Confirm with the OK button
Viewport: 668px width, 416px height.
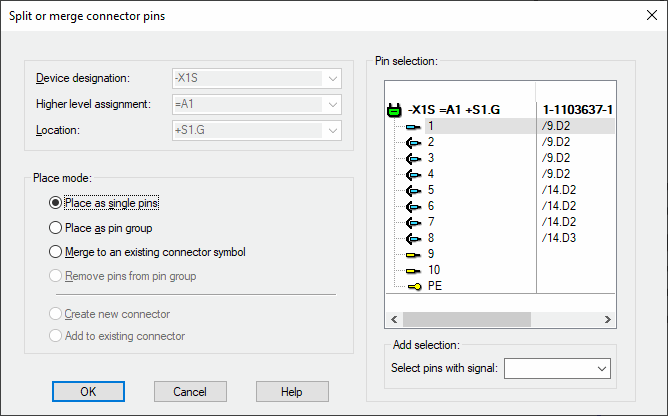pyautogui.click(x=88, y=392)
